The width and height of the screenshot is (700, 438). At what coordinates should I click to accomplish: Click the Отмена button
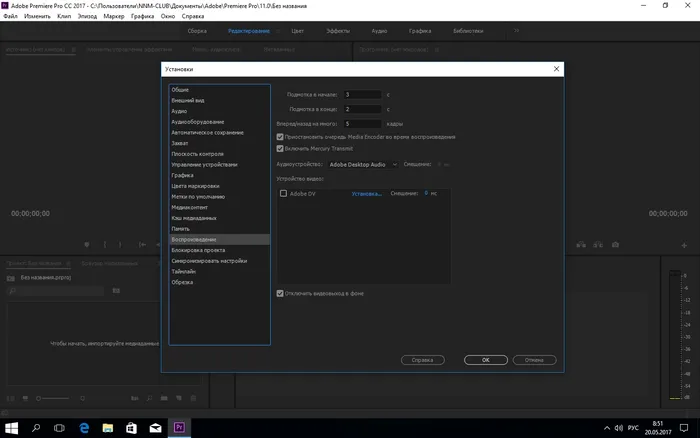pyautogui.click(x=534, y=360)
